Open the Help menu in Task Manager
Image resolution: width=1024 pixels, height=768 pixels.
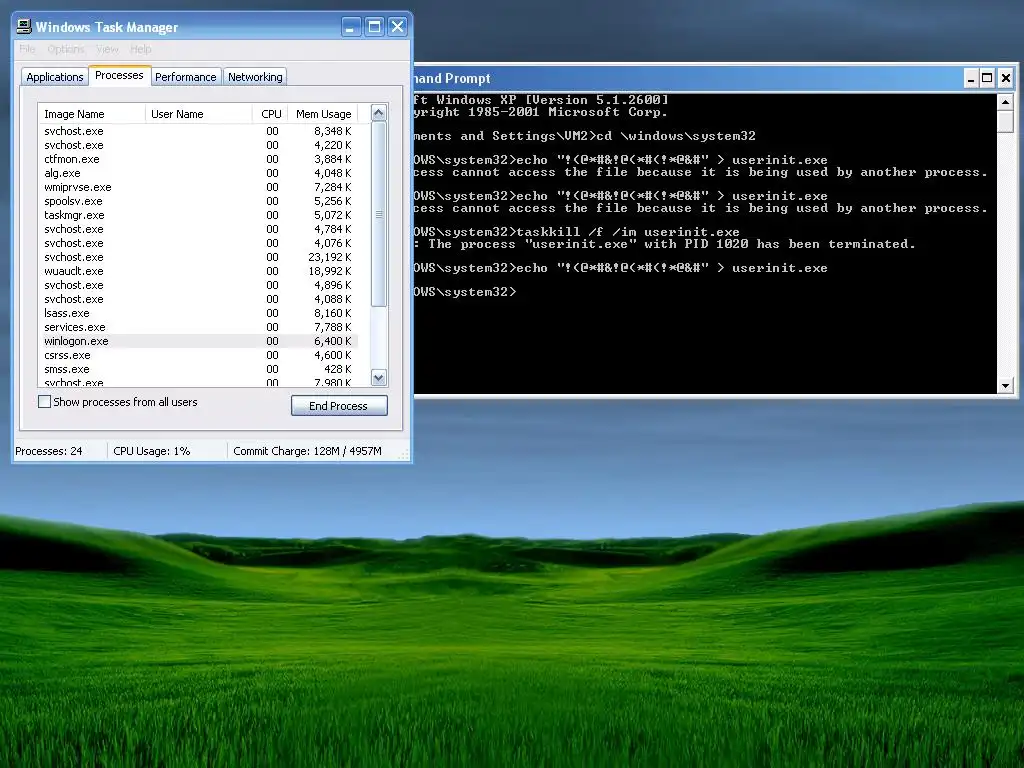(x=140, y=49)
